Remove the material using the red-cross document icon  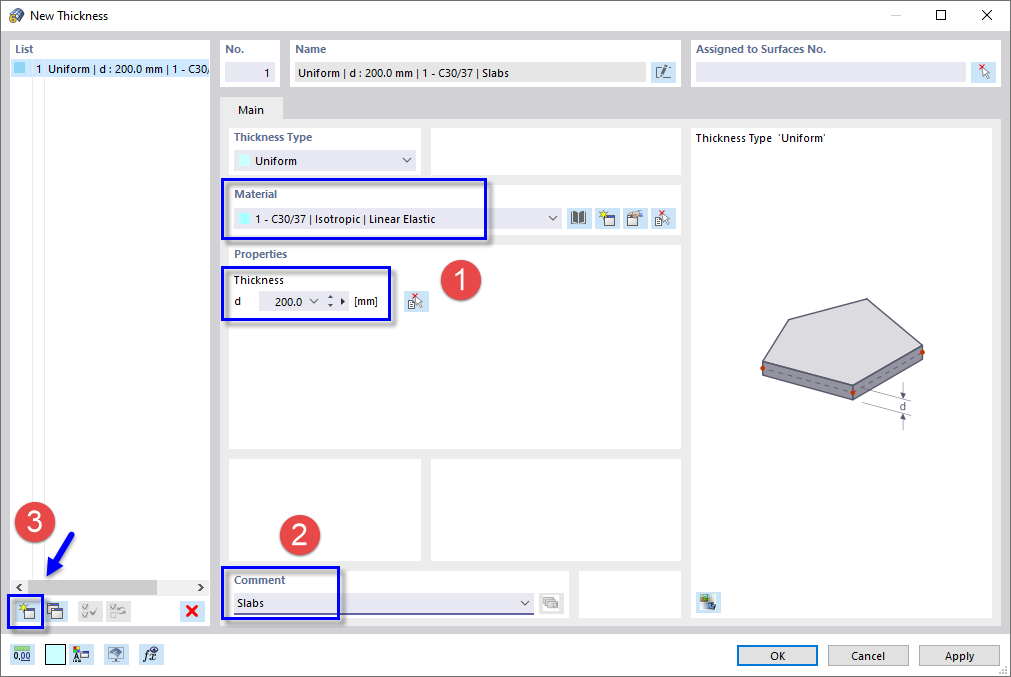pyautogui.click(x=662, y=218)
